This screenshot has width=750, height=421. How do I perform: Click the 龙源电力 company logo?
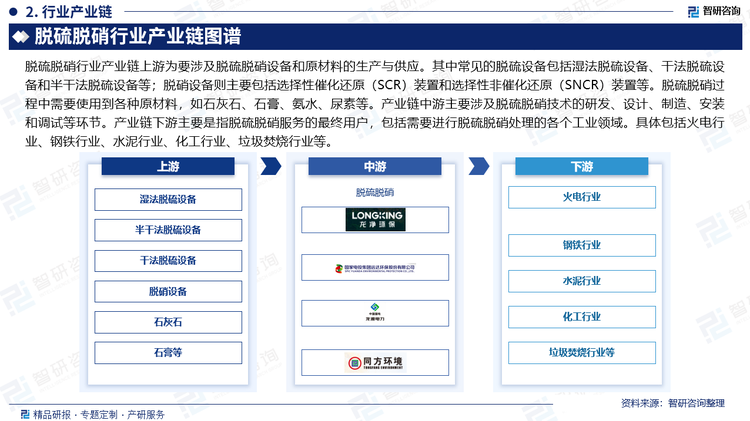(x=375, y=312)
